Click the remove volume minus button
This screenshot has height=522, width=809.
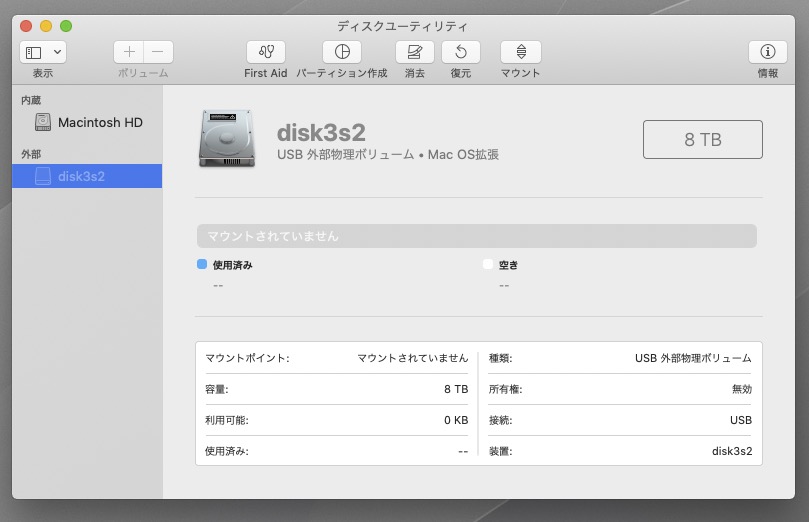coord(158,52)
